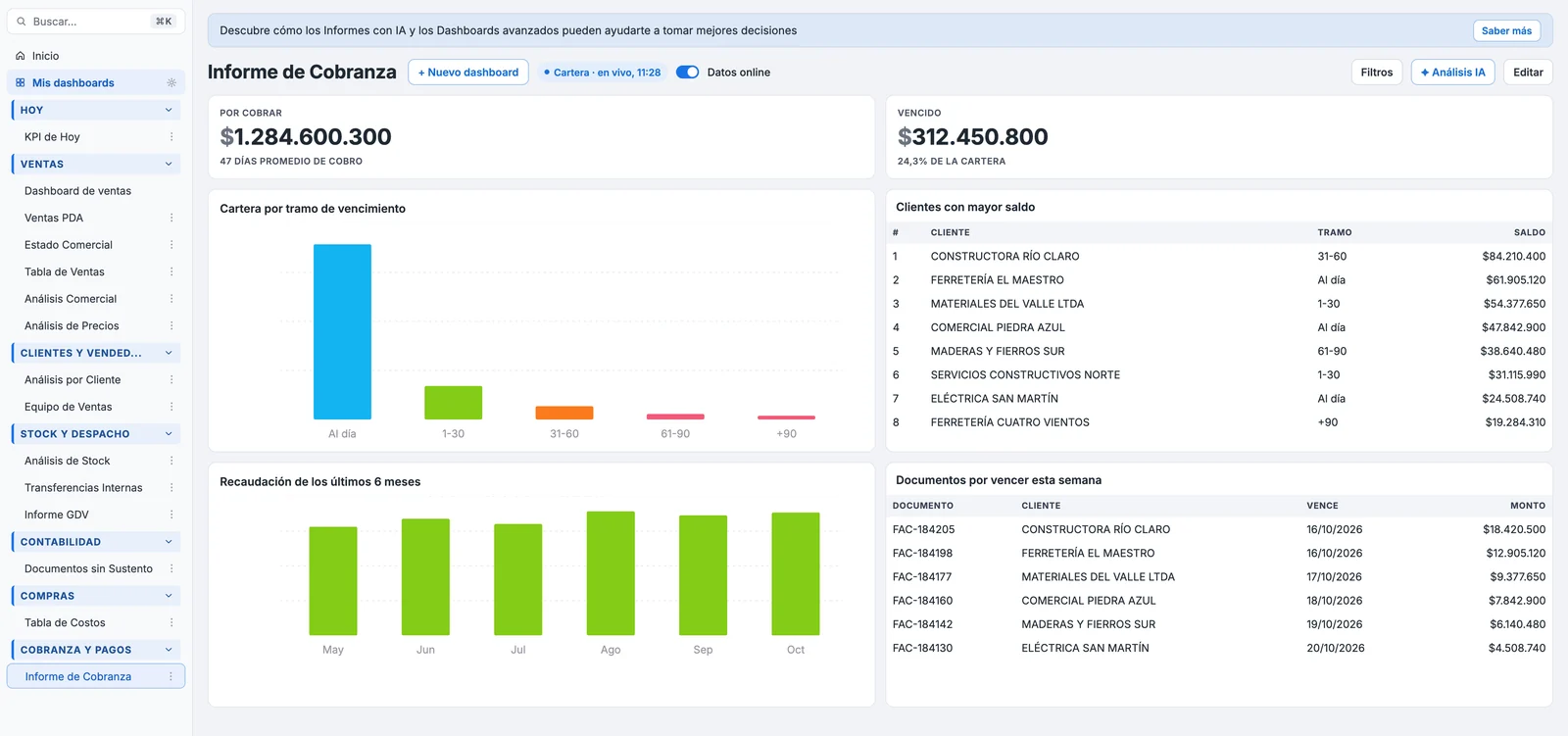Screen dimensions: 1568x736
Task: Click the Cartera en vivo status badge
Action: [x=603, y=72]
